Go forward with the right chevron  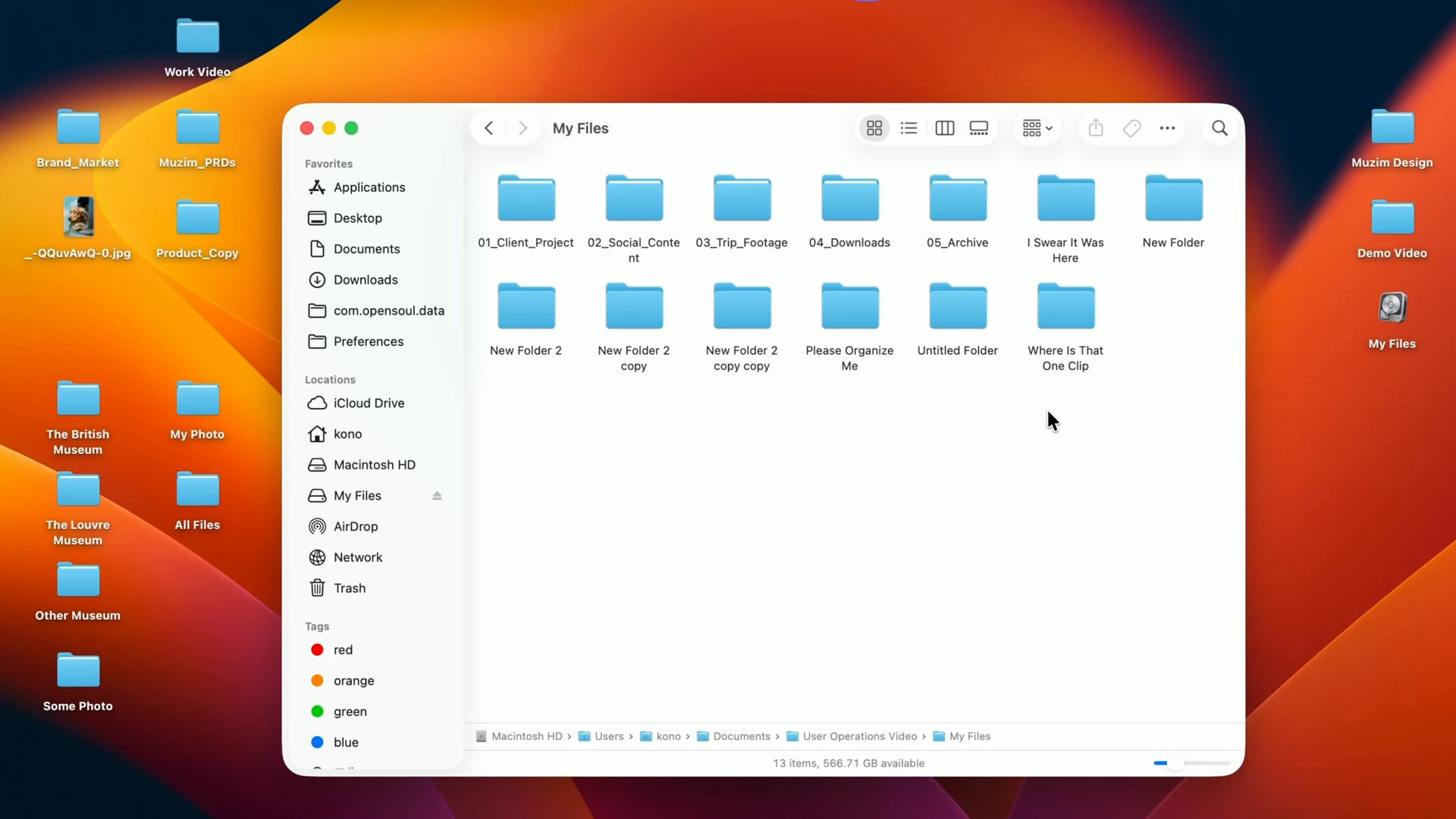[x=522, y=128]
